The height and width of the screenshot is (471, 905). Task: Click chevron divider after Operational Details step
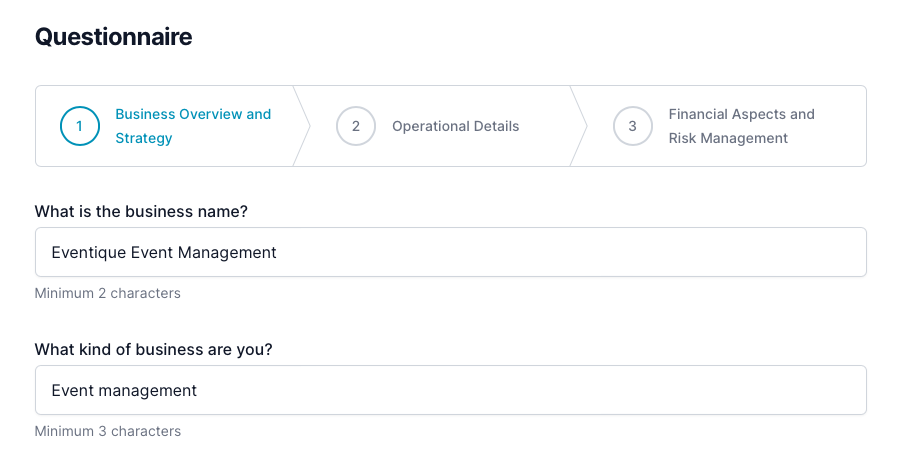579,126
